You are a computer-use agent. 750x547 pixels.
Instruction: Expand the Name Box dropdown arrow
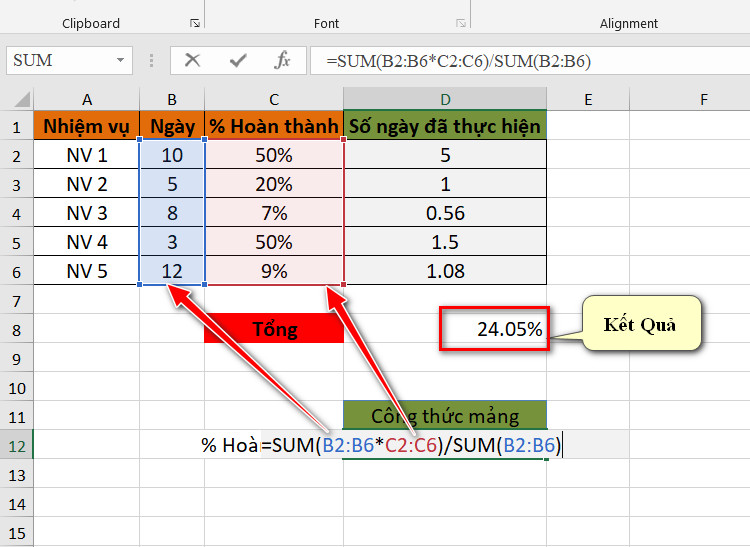click(120, 60)
